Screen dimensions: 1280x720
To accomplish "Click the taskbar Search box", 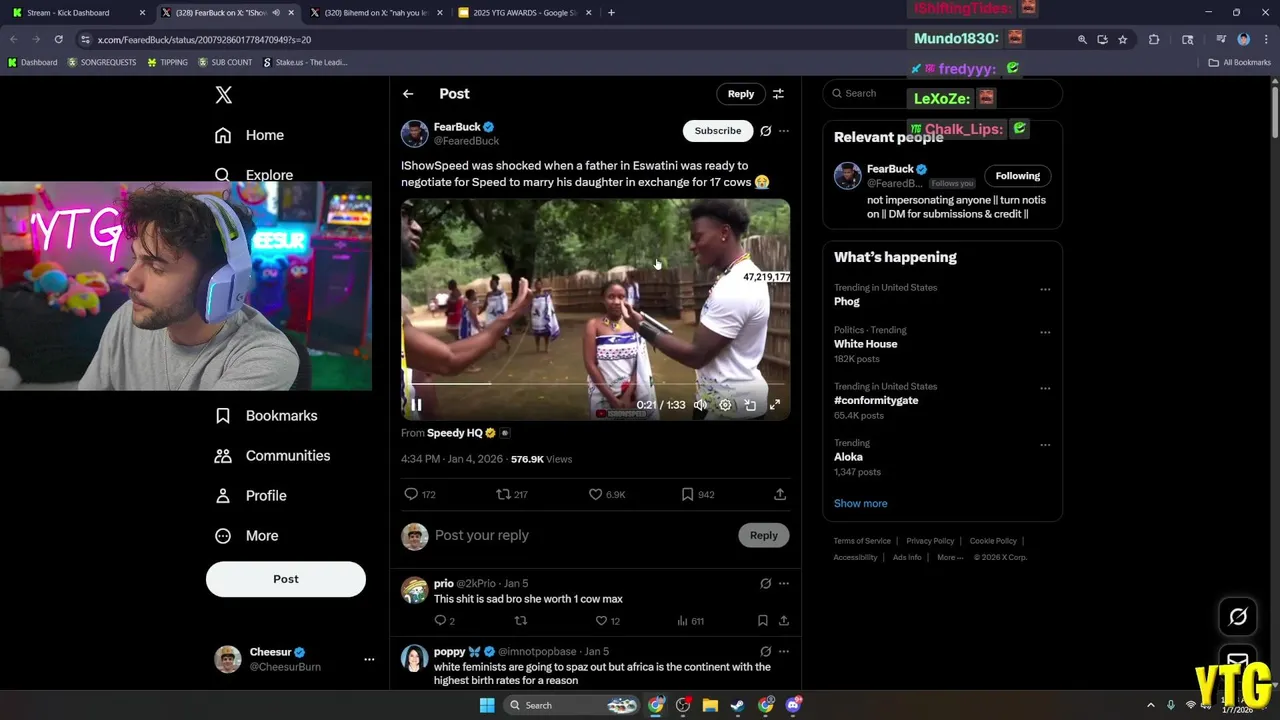I will [570, 705].
